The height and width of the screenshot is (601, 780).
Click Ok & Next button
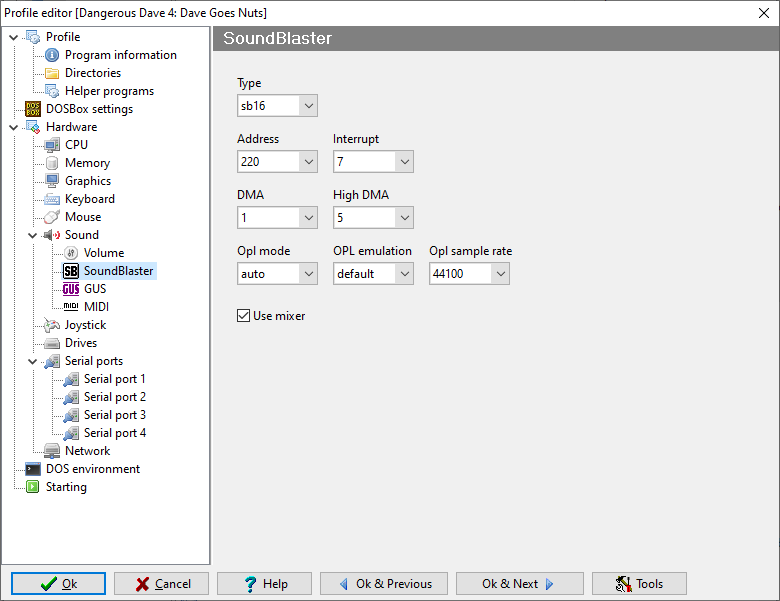(519, 584)
